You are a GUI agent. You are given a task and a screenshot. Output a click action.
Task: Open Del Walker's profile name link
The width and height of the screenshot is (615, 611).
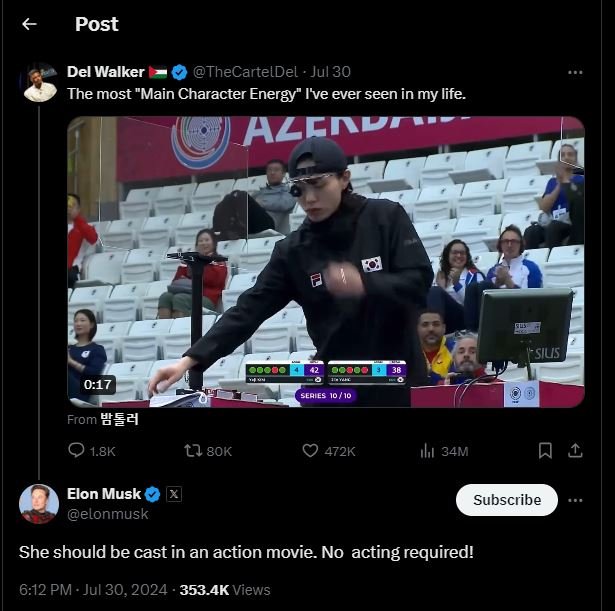click(105, 72)
